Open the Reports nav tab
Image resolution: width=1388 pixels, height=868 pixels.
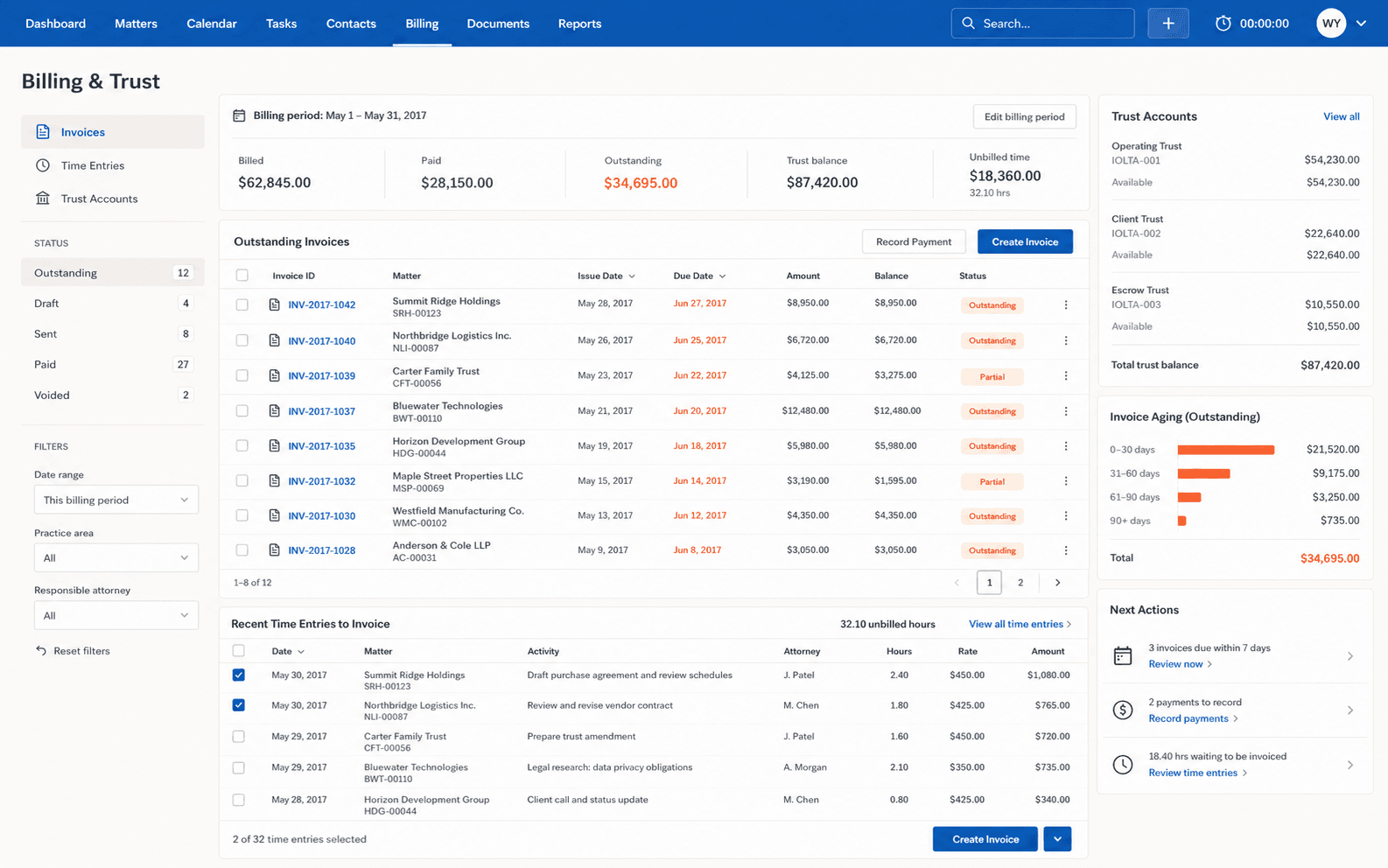tap(579, 24)
